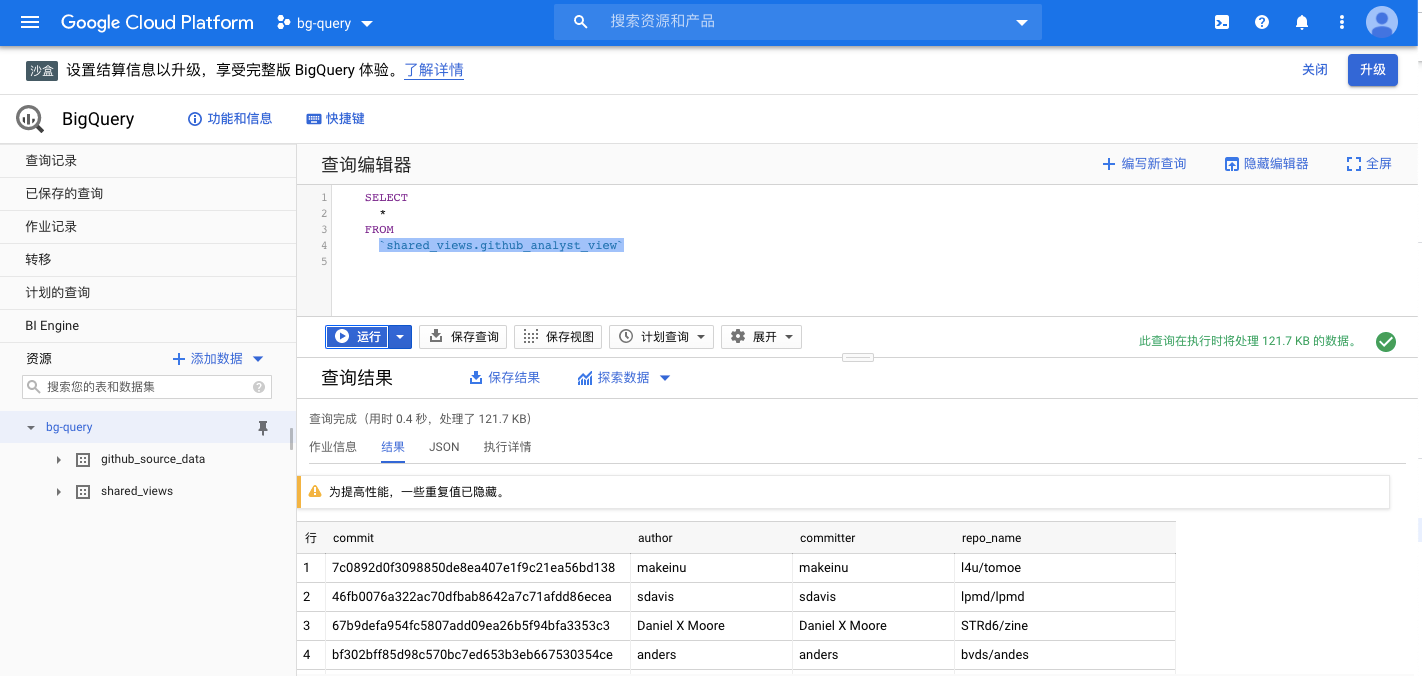Click the warning icon in performance notice
This screenshot has width=1422, height=676.
(315, 492)
